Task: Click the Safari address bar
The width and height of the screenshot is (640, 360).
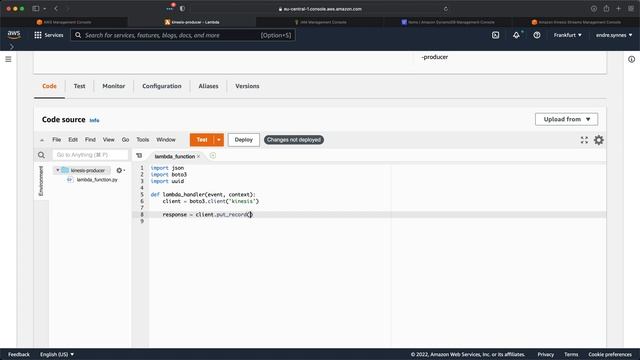Action: coord(320,9)
